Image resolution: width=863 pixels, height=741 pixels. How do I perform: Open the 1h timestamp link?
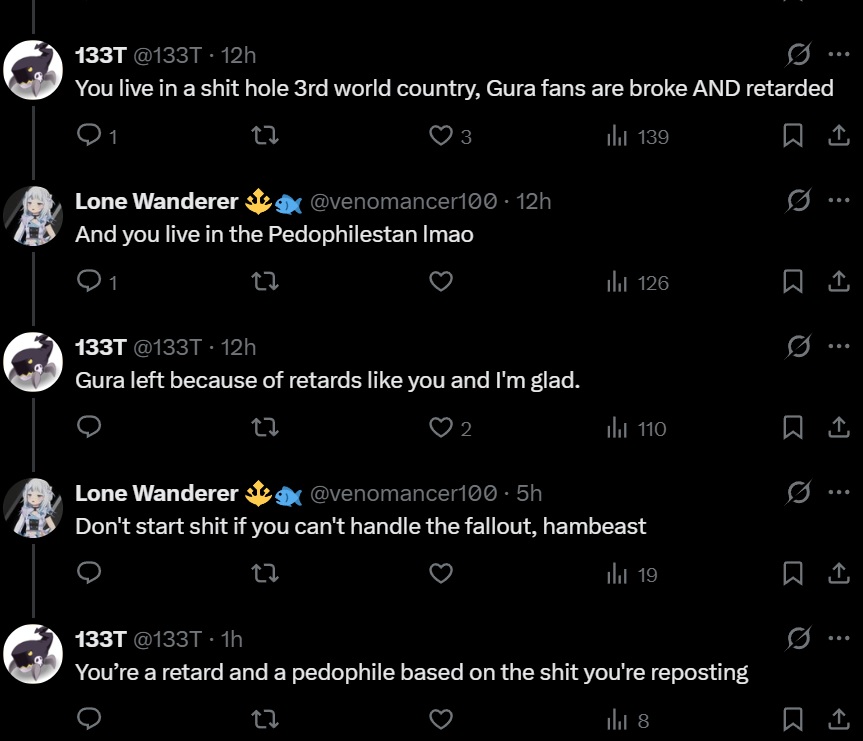231,639
